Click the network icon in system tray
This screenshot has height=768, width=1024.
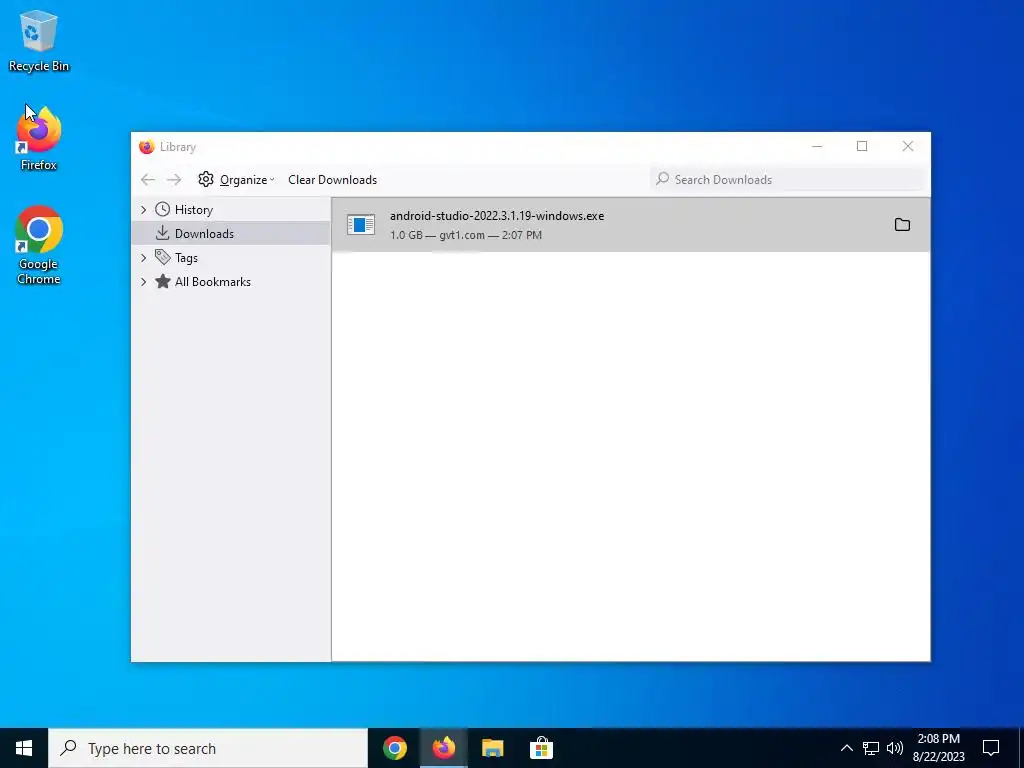tap(871, 748)
